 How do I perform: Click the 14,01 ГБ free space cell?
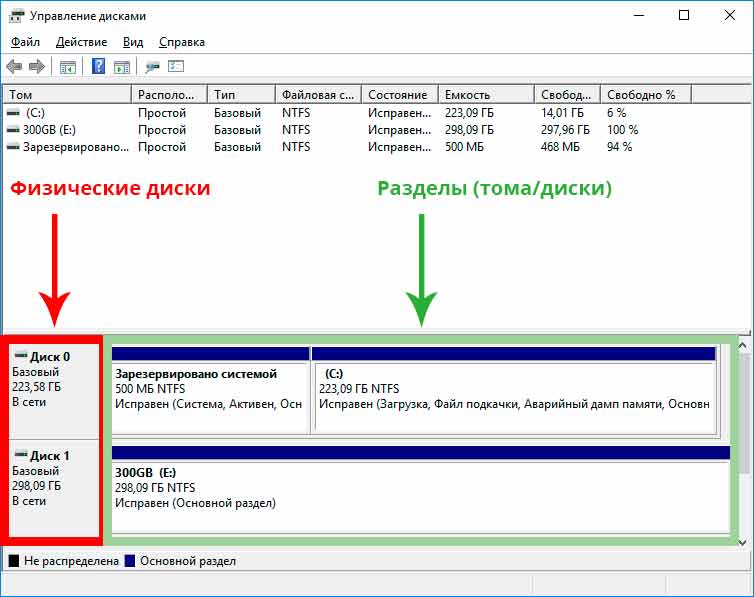(562, 113)
